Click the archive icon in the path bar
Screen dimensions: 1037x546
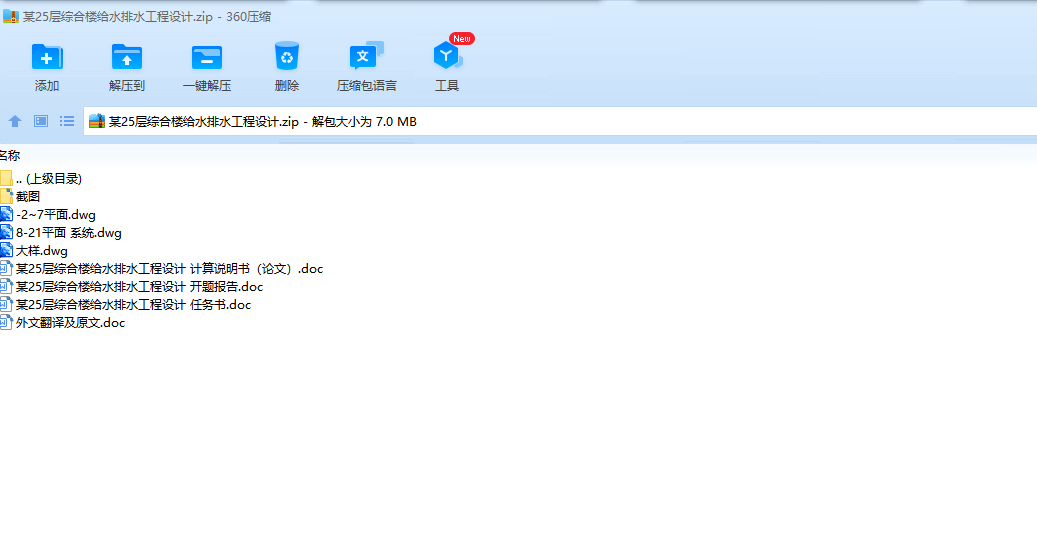point(97,121)
